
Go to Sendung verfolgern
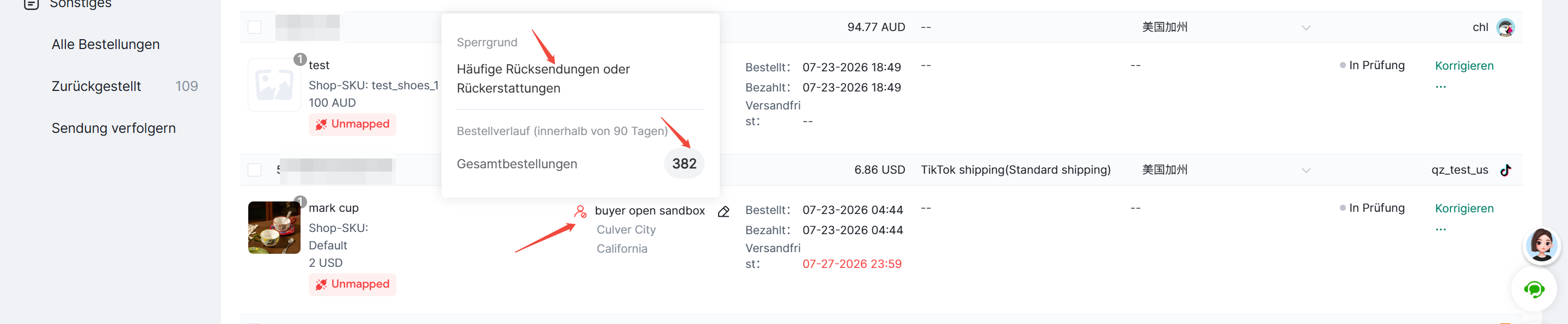coord(113,129)
